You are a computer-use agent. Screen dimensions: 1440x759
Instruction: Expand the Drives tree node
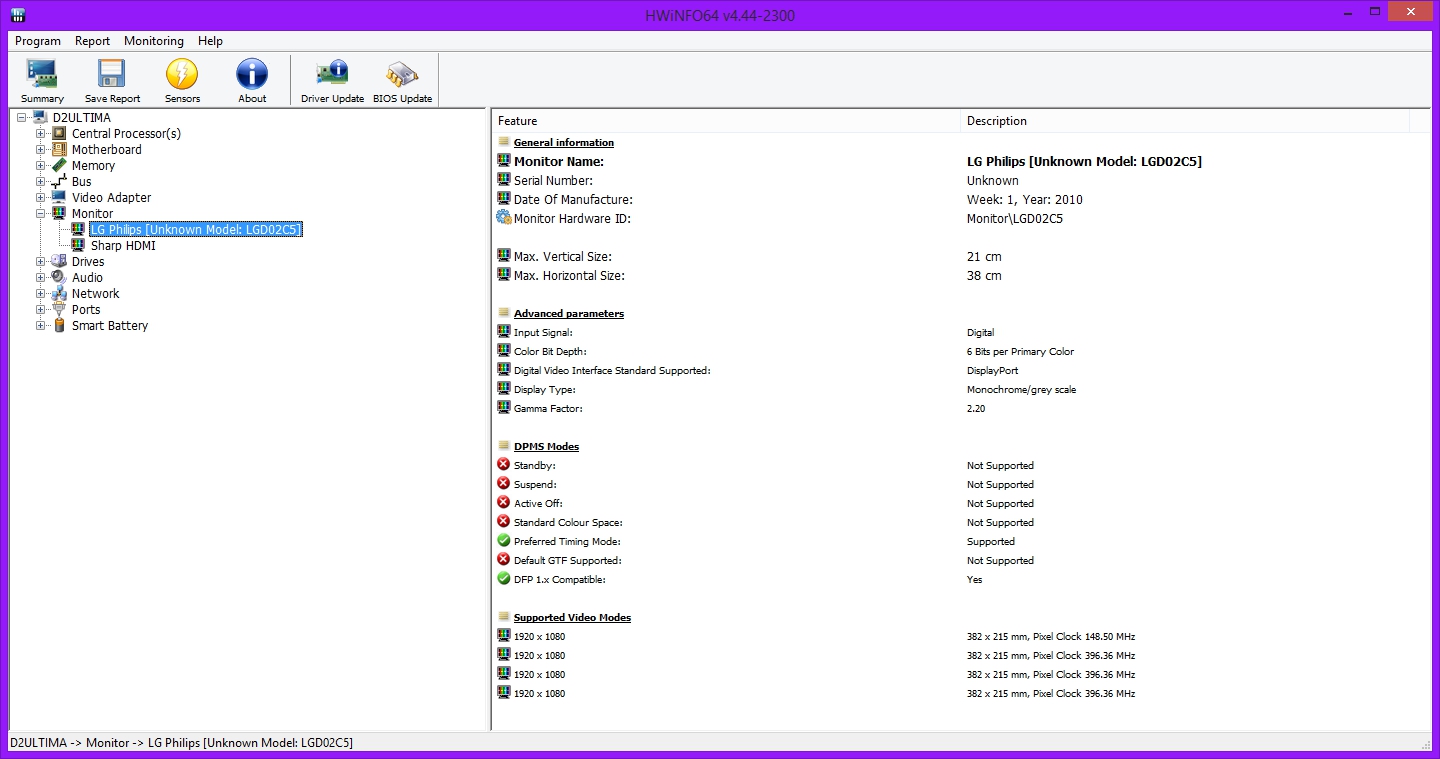pos(41,262)
